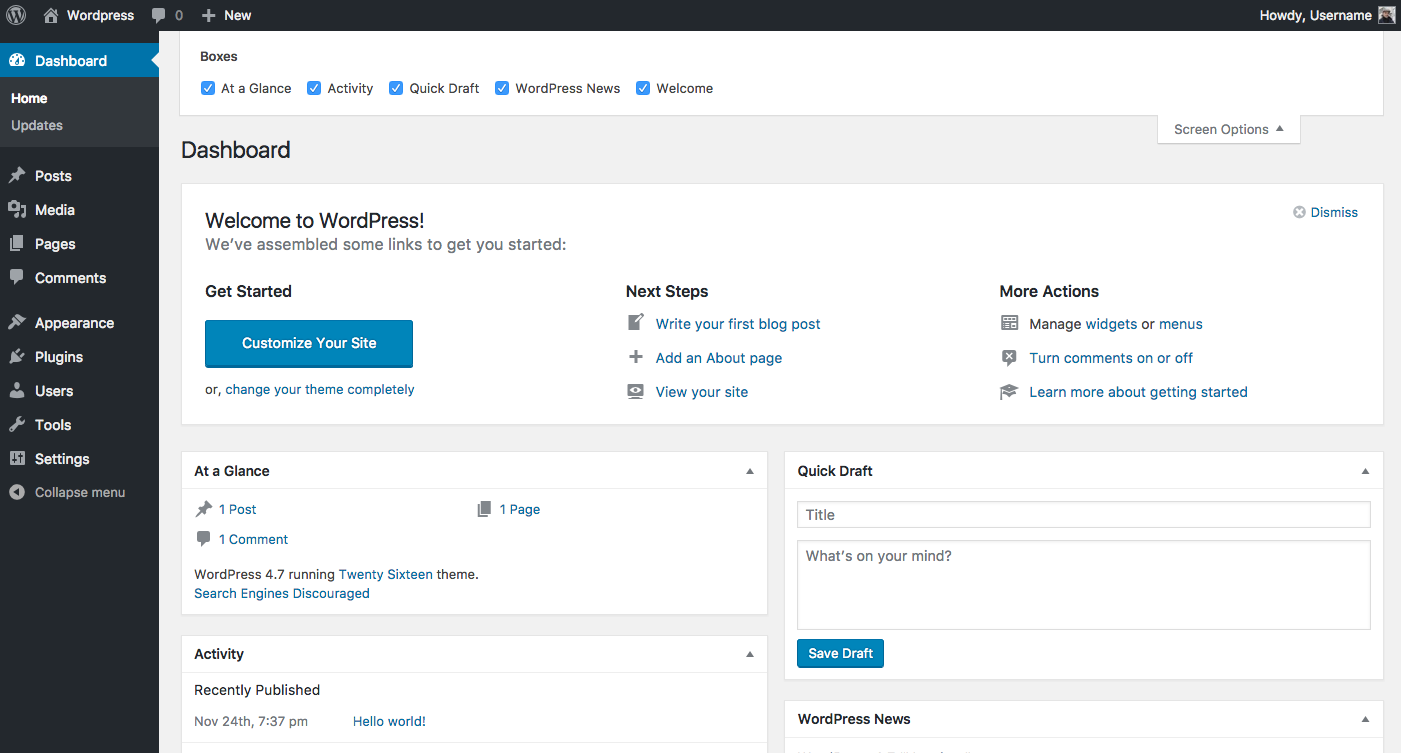Click the pencil icon beside Write your first blog post
The width and height of the screenshot is (1401, 753).
click(636, 323)
